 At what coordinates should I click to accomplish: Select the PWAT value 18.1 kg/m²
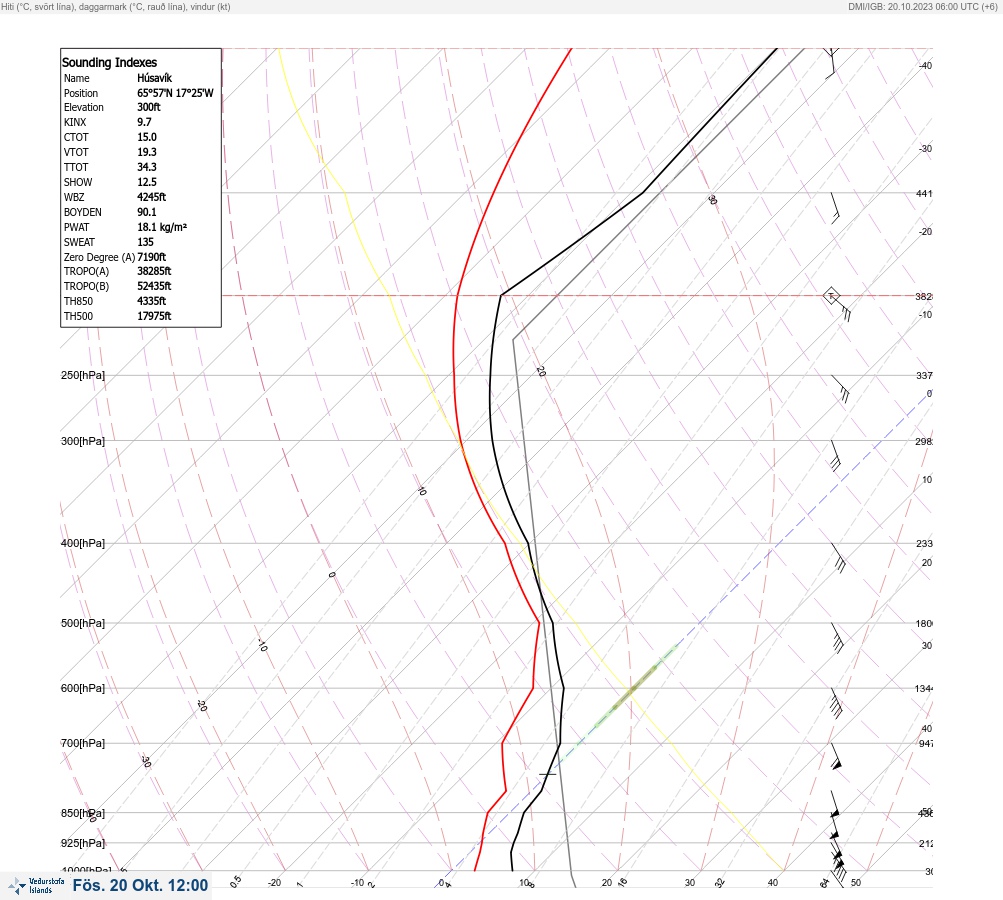pyautogui.click(x=162, y=227)
